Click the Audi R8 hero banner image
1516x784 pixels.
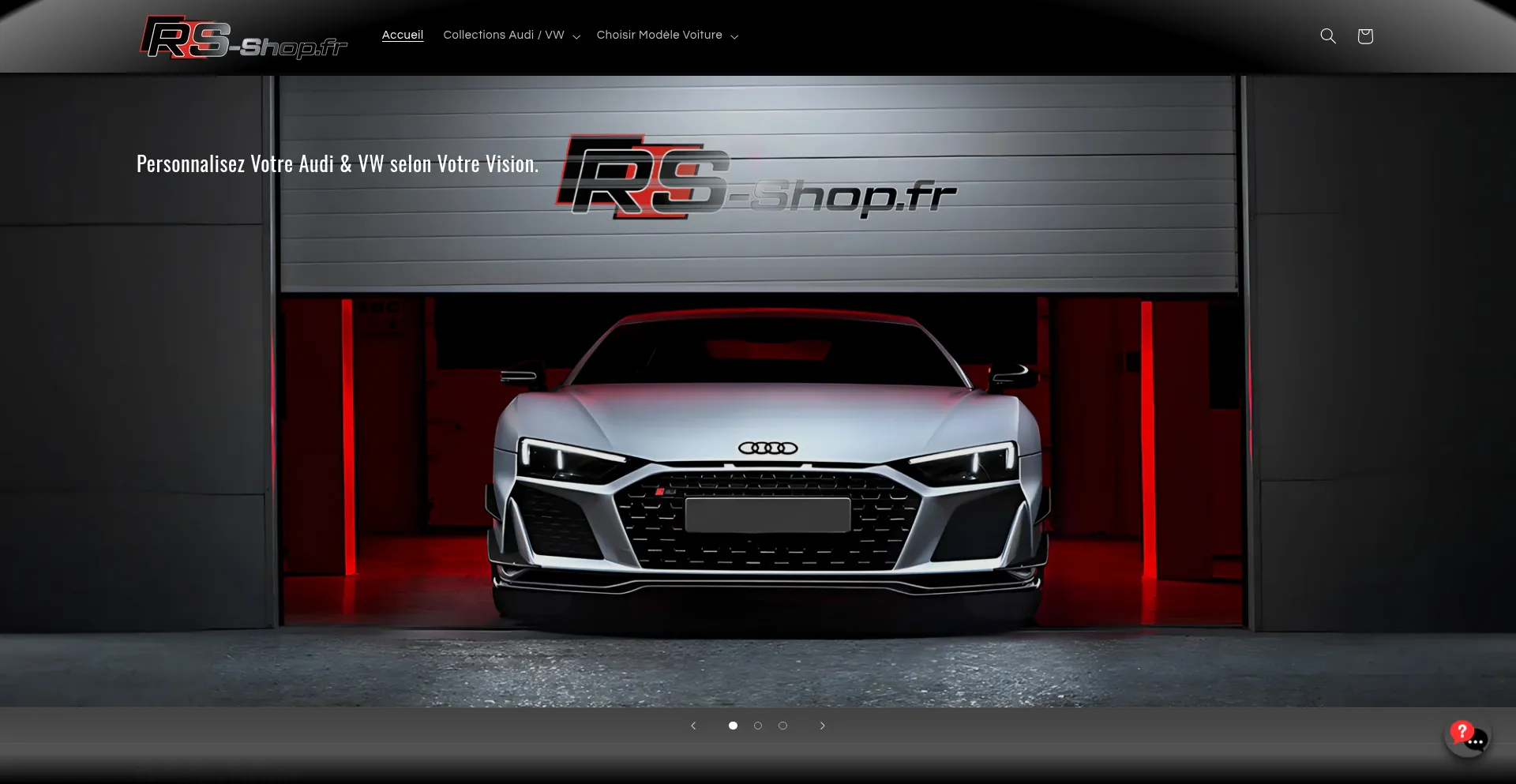pos(758,391)
